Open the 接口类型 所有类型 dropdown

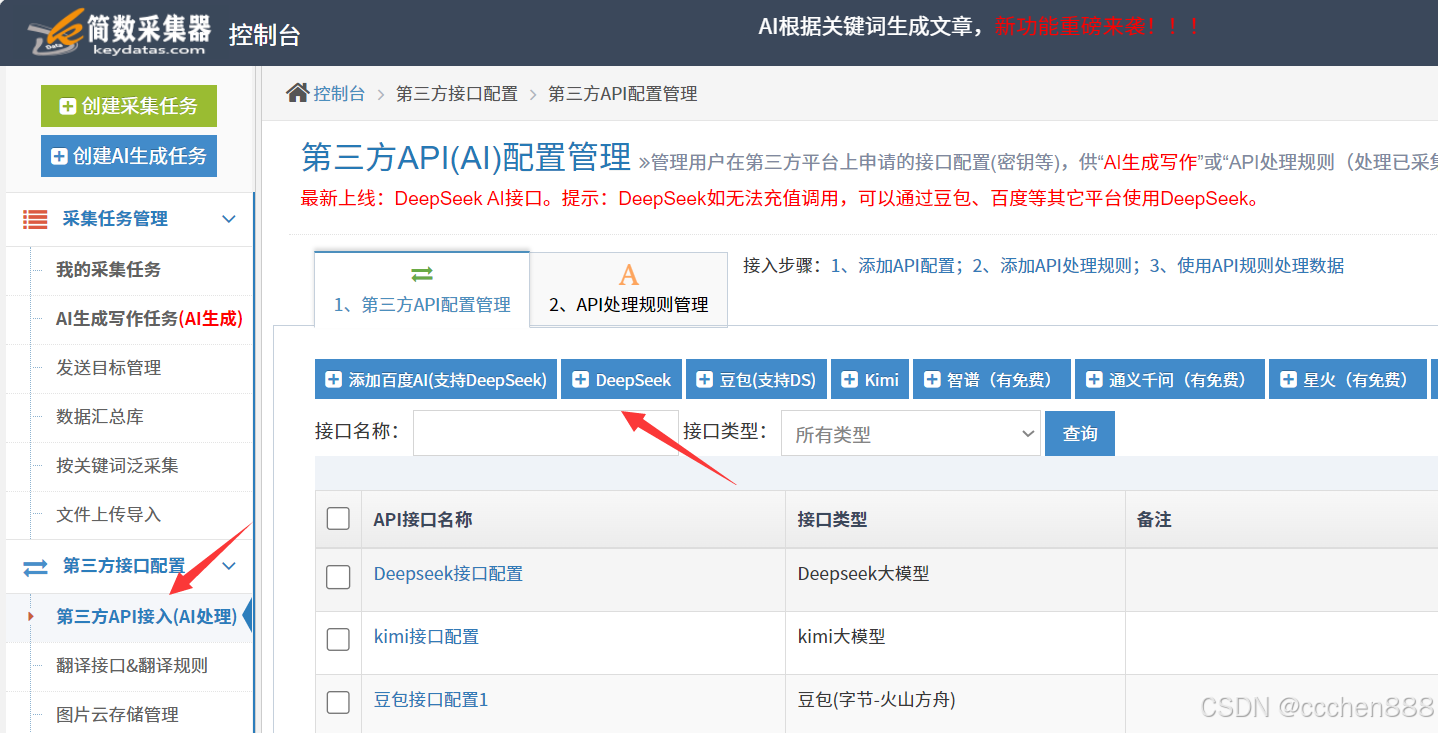911,434
